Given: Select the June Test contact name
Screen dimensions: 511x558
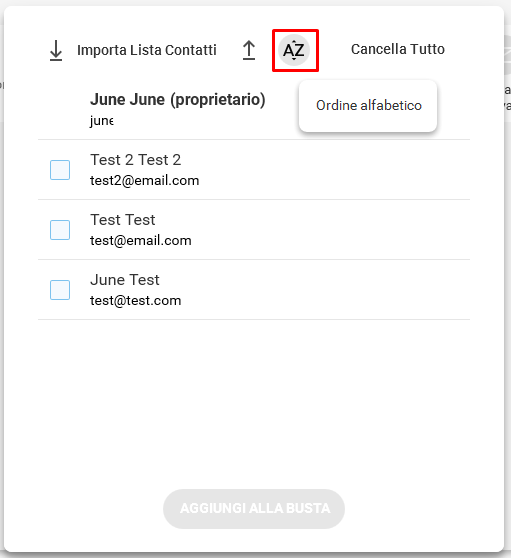Looking at the screenshot, I should 125,280.
